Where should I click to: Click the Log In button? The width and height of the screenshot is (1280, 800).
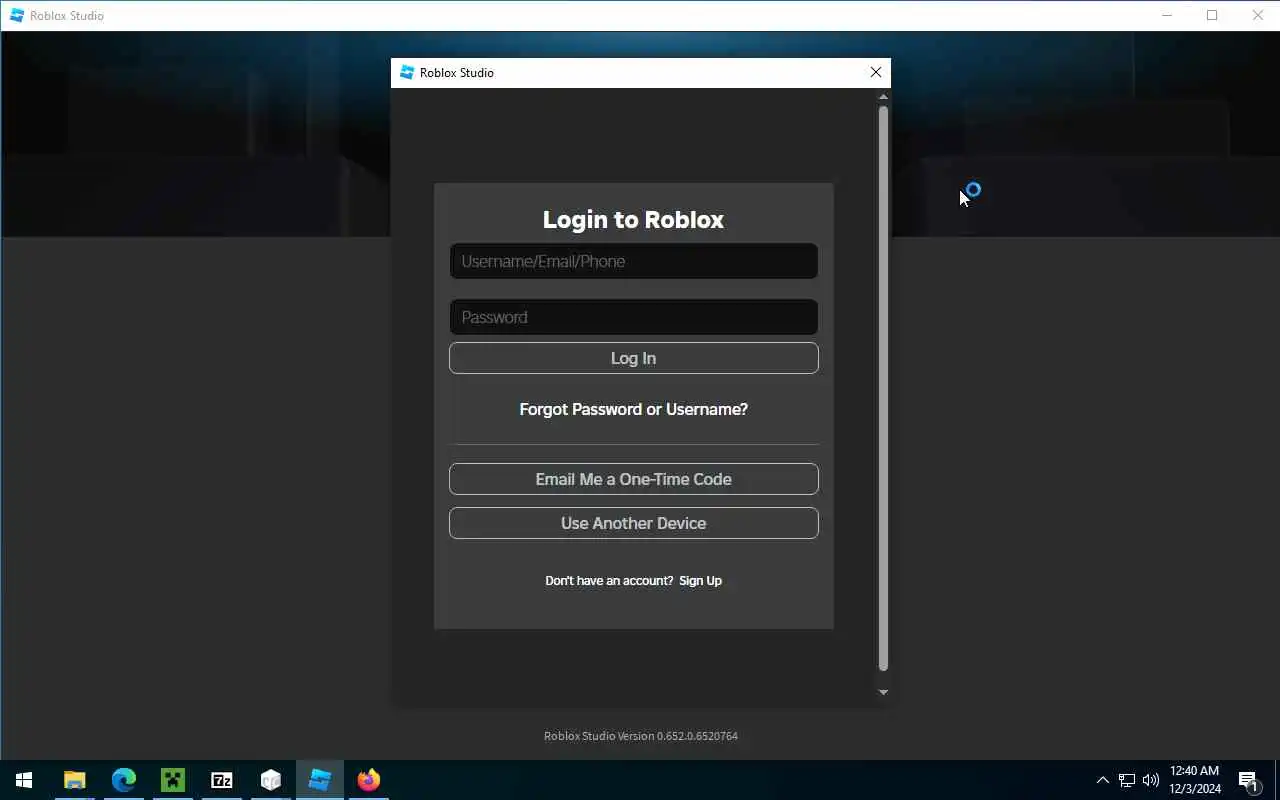[x=633, y=358]
